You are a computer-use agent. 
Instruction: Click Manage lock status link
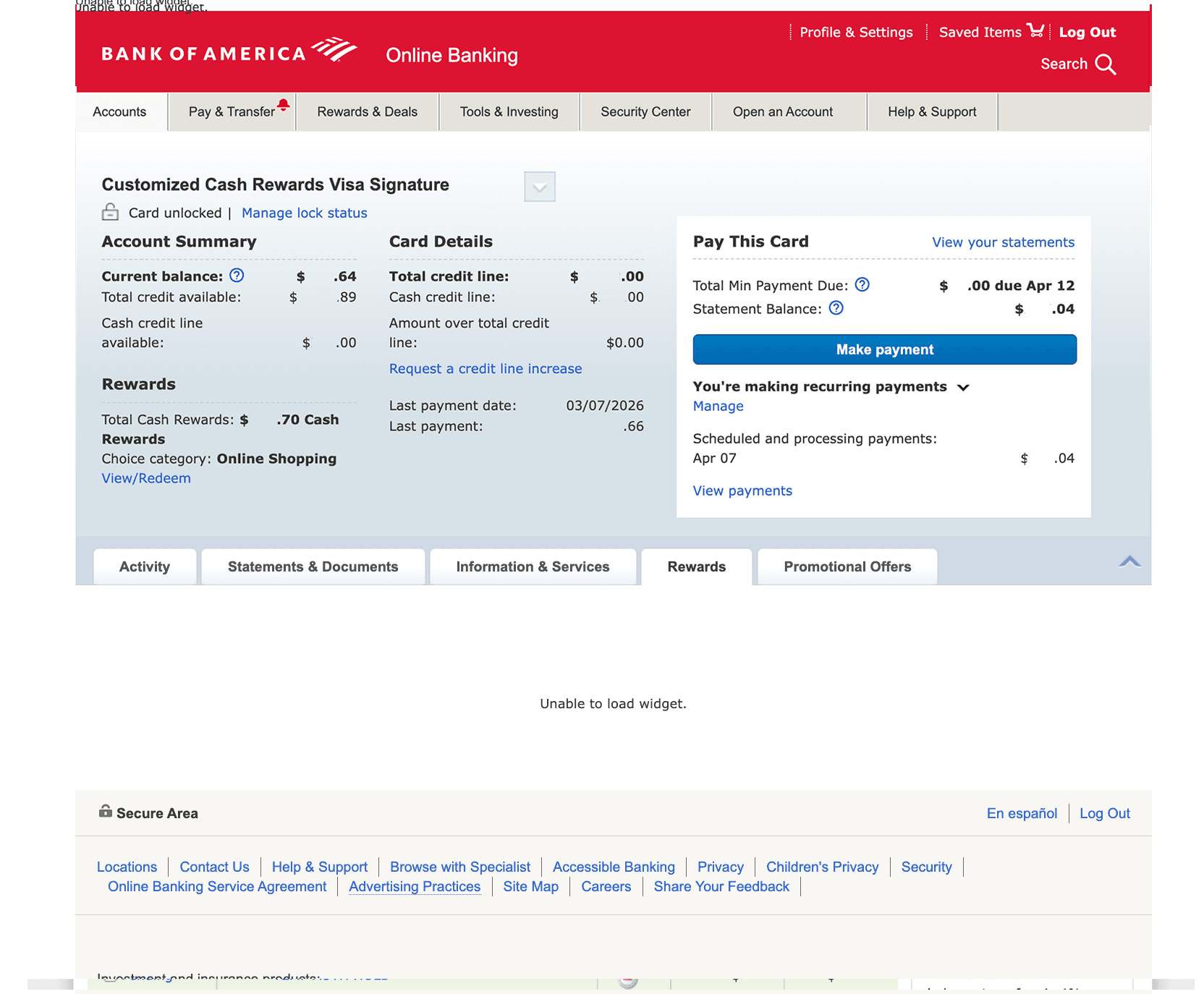304,213
